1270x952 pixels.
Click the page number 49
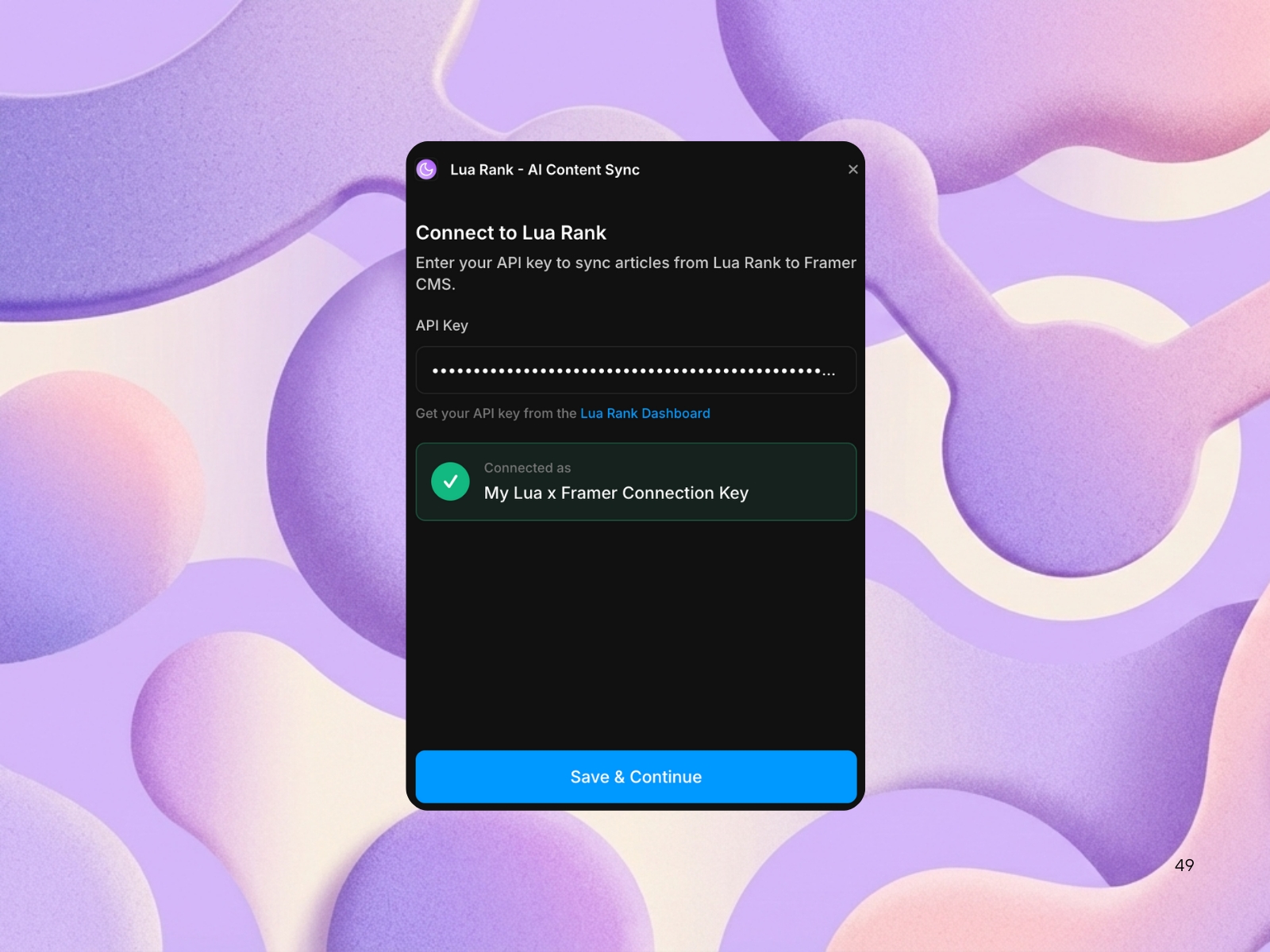1184,866
